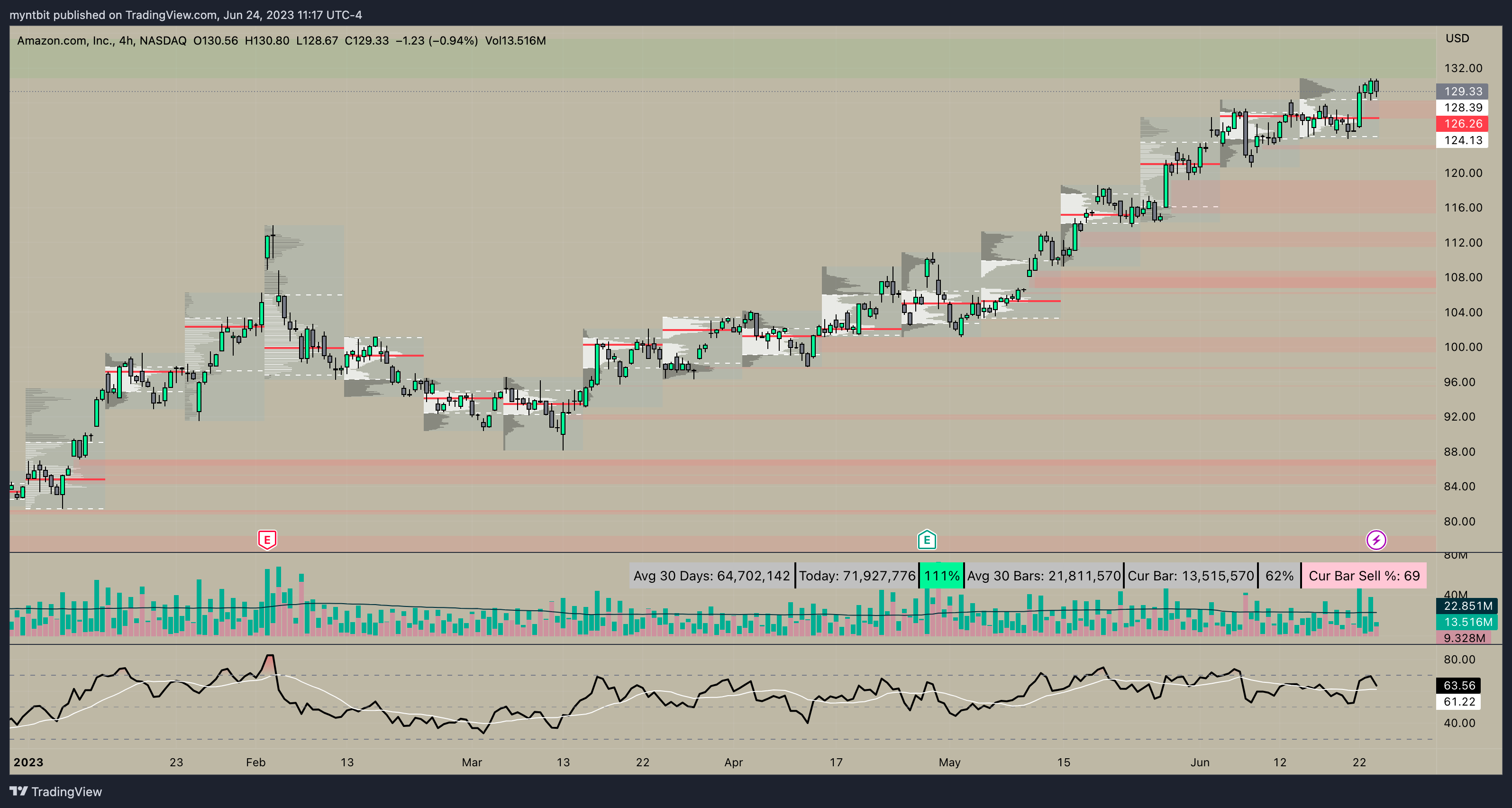The image size is (1512, 808).
Task: Click the RSI moving average label 61.22
Action: [1458, 702]
